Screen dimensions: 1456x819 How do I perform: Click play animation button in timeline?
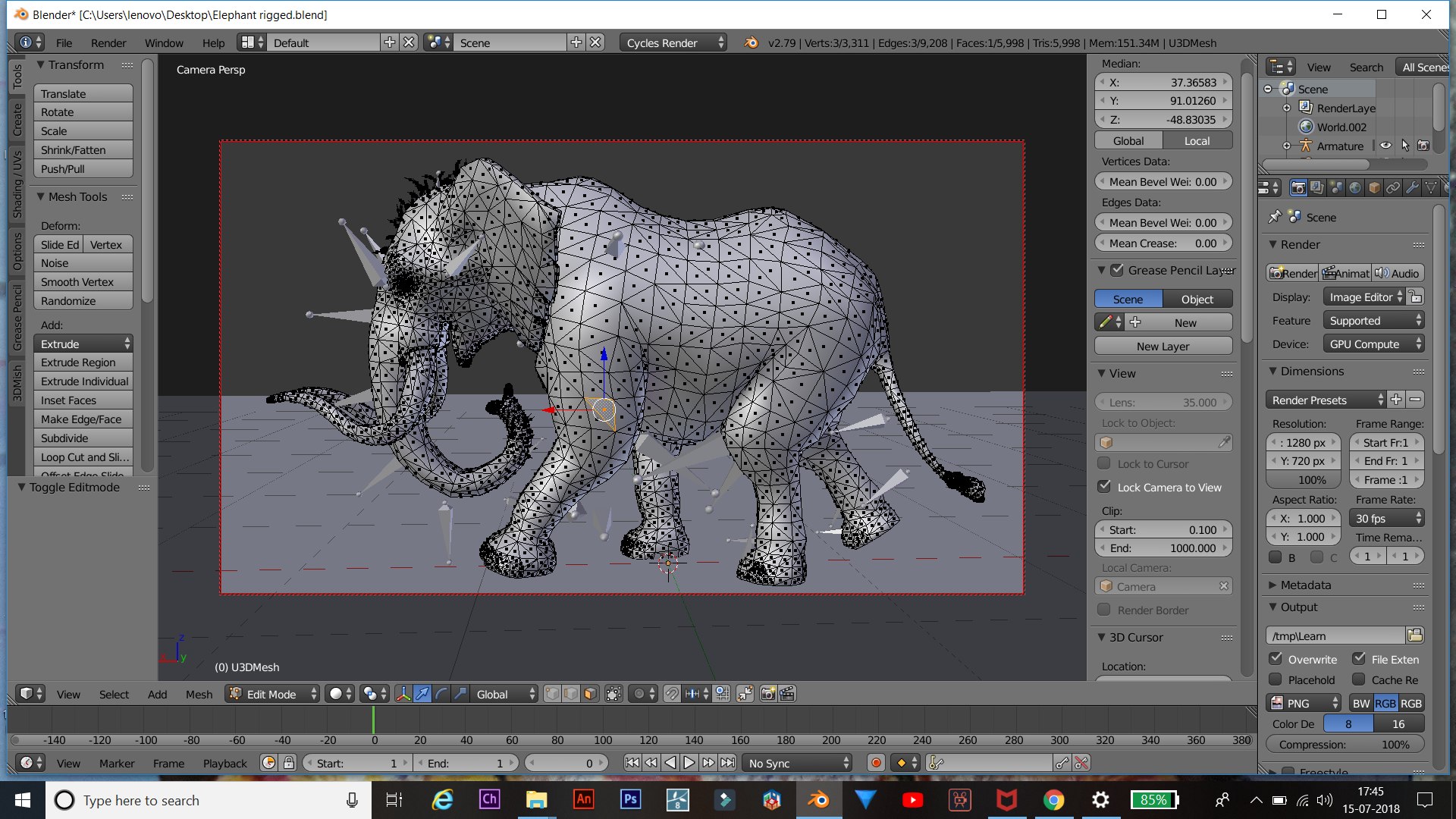(689, 763)
